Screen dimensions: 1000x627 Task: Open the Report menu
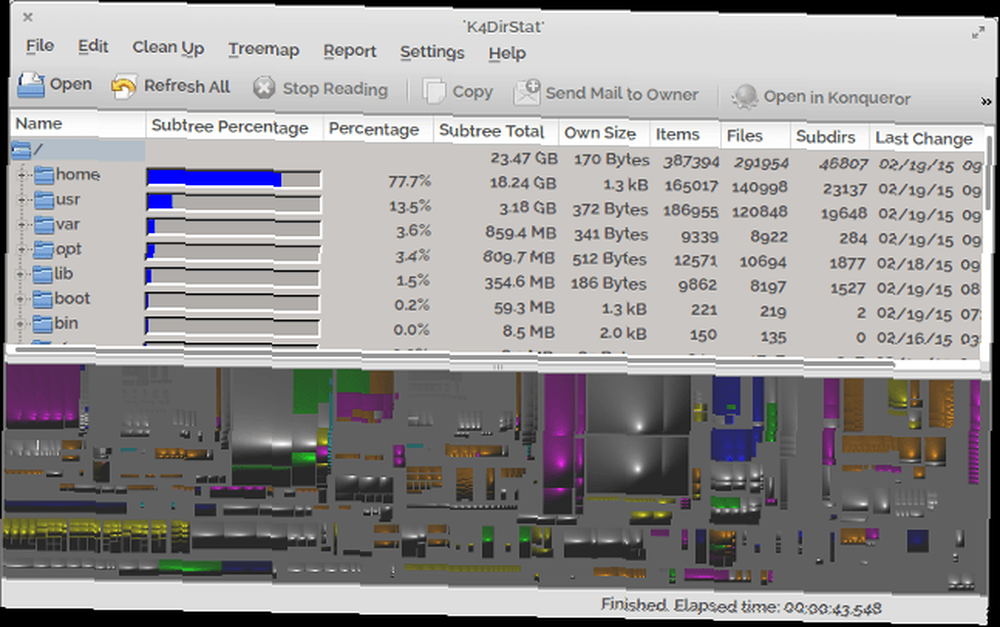point(349,51)
